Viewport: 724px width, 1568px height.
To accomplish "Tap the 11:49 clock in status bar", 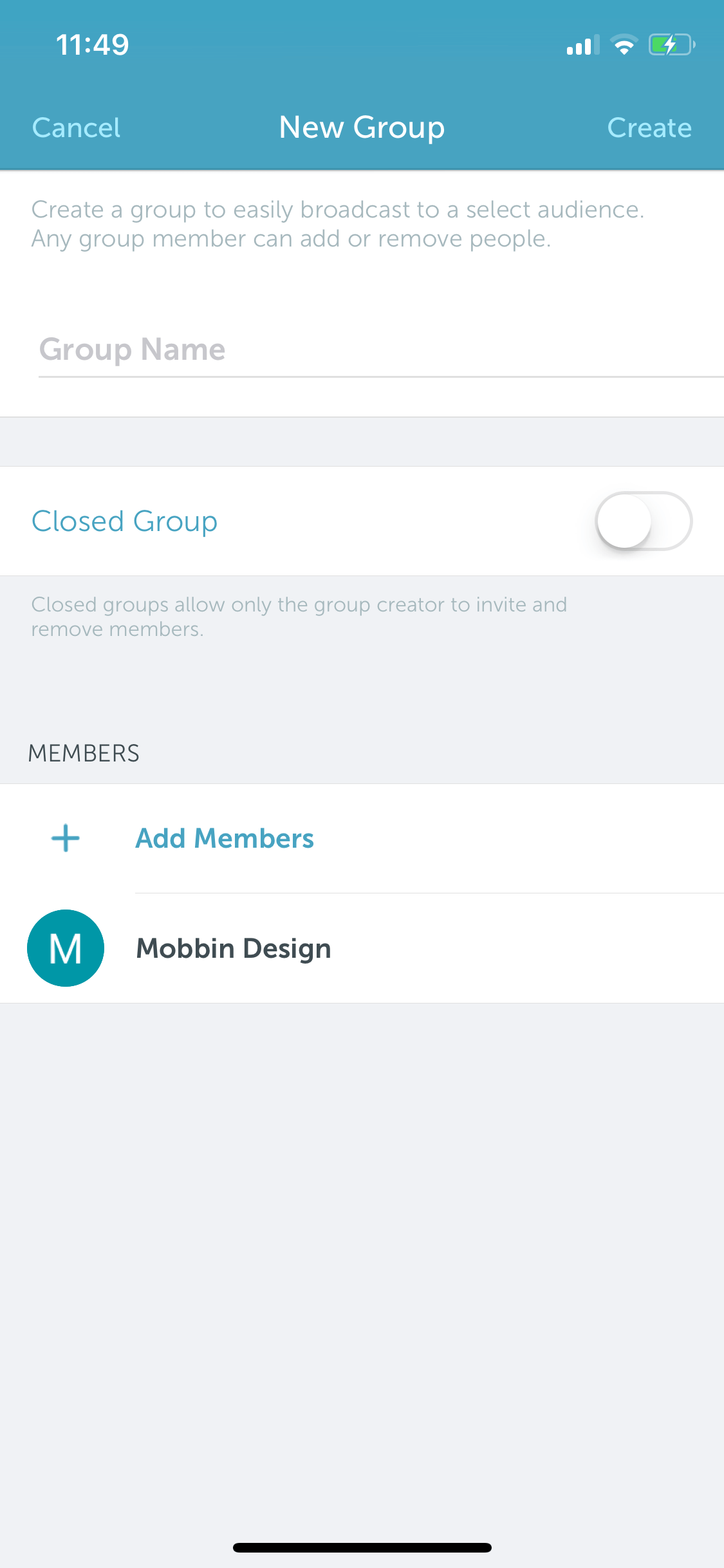I will coord(93,44).
